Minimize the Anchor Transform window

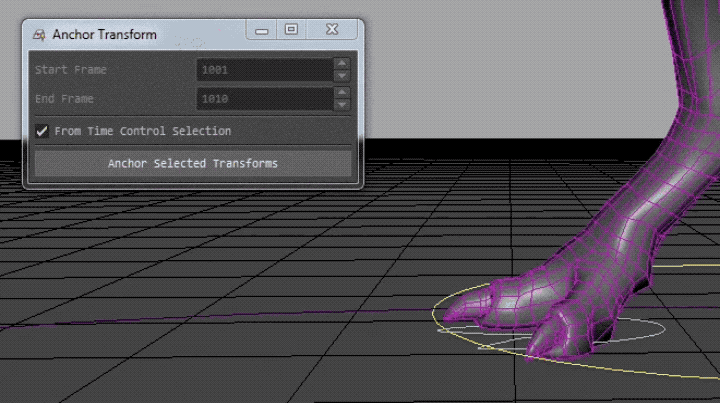pyautogui.click(x=262, y=32)
